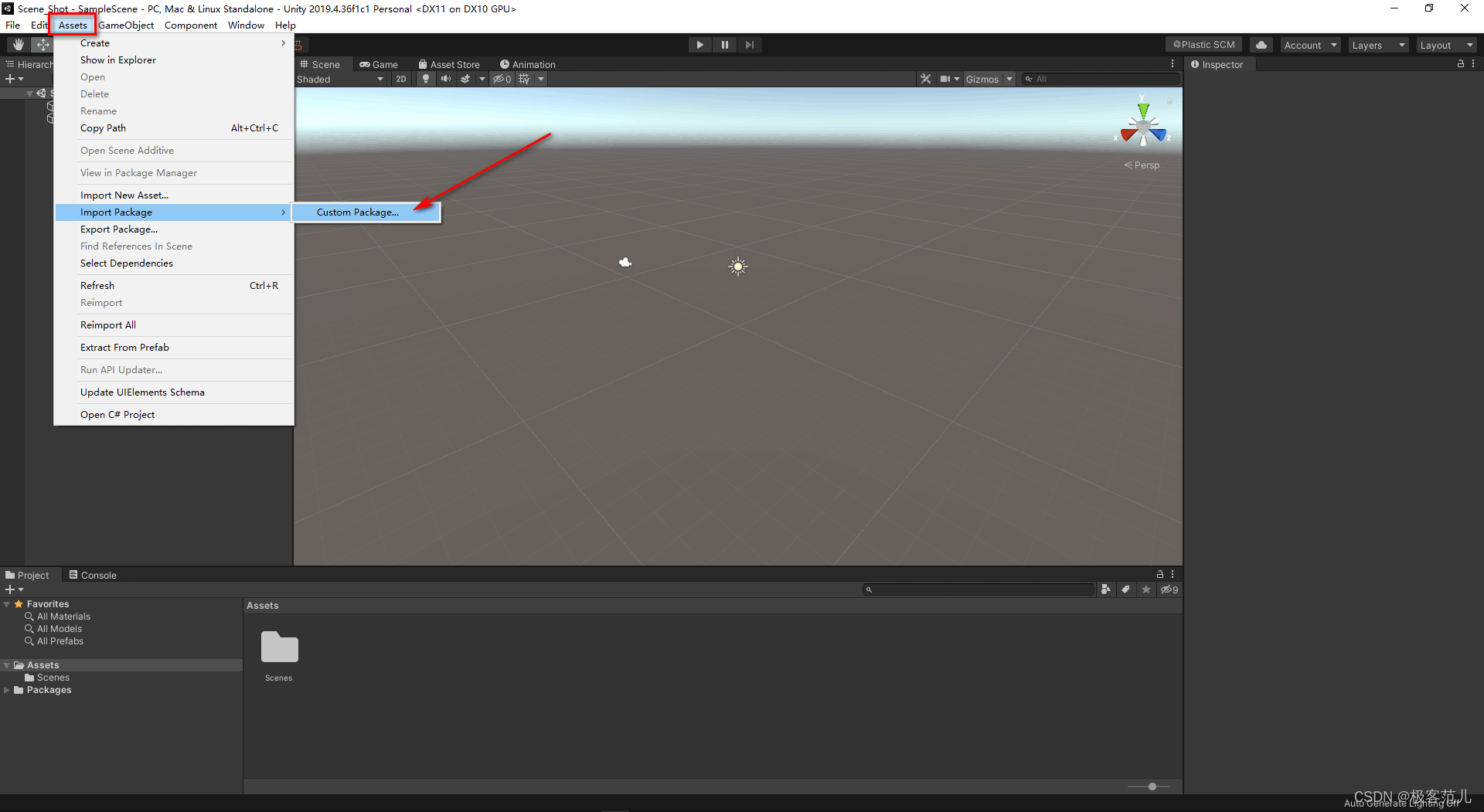Open the cloud services icon
This screenshot has height=812, width=1484.
[1261, 45]
